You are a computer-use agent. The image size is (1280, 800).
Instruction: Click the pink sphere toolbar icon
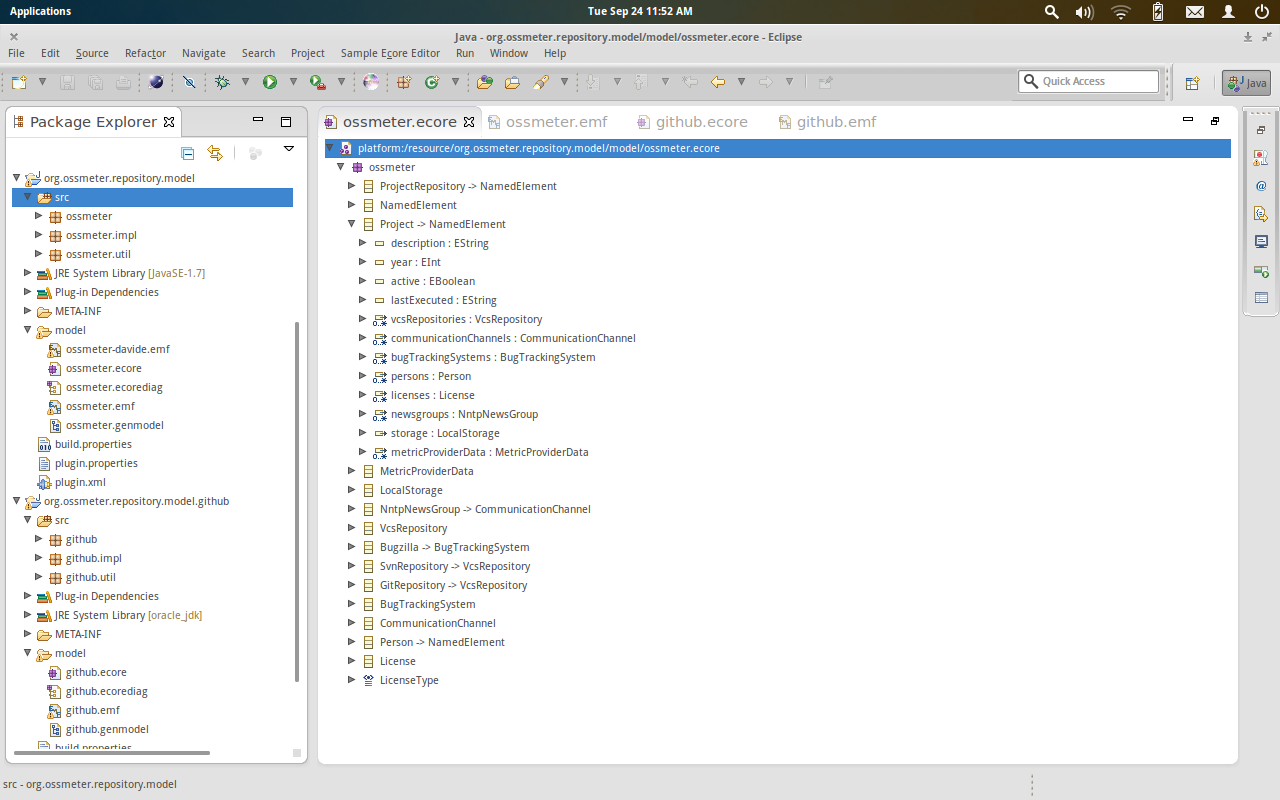click(x=371, y=82)
